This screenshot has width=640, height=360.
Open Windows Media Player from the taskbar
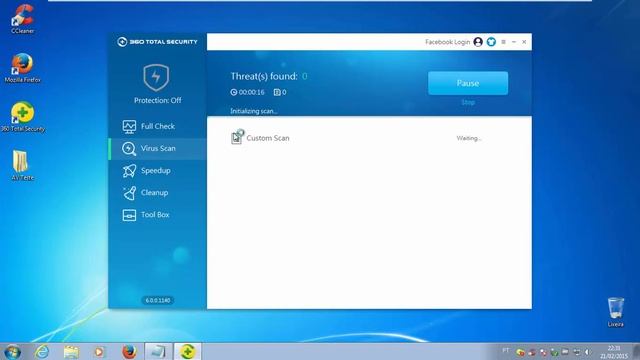[x=99, y=351]
